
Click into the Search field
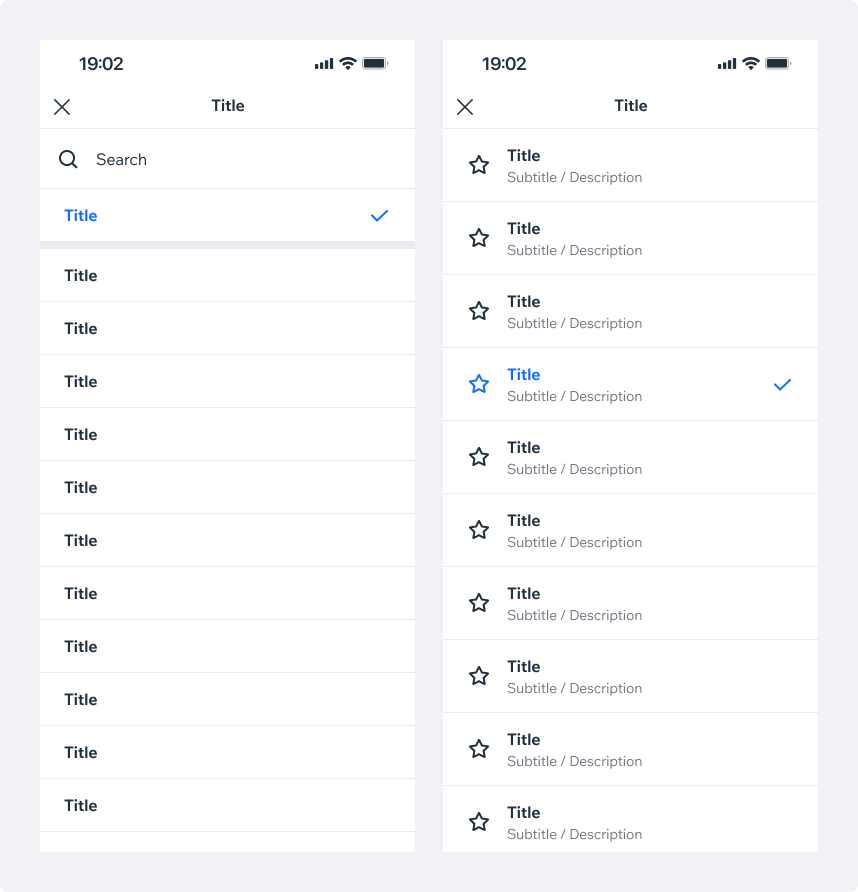[x=227, y=159]
